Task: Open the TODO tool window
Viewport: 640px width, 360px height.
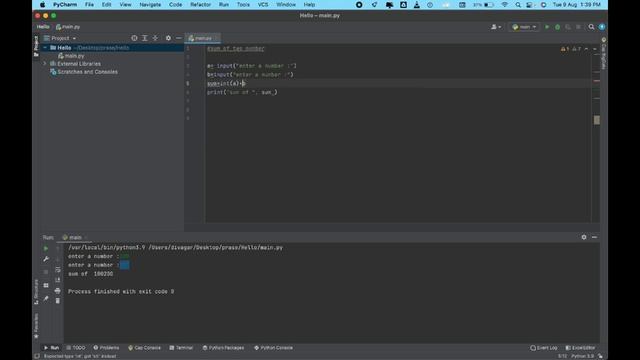Action: pos(76,348)
